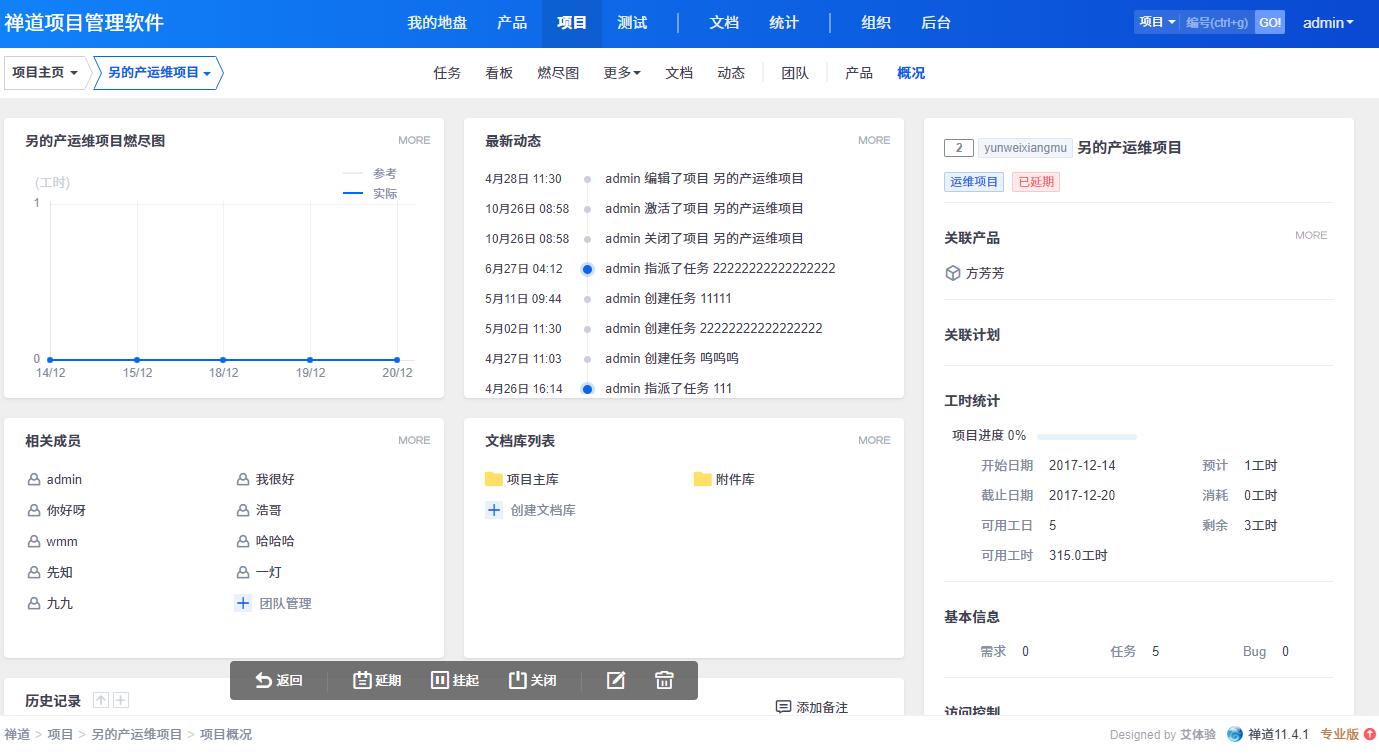Open the 更多 dropdown menu
Viewport: 1379px width, 754px height.
click(622, 73)
